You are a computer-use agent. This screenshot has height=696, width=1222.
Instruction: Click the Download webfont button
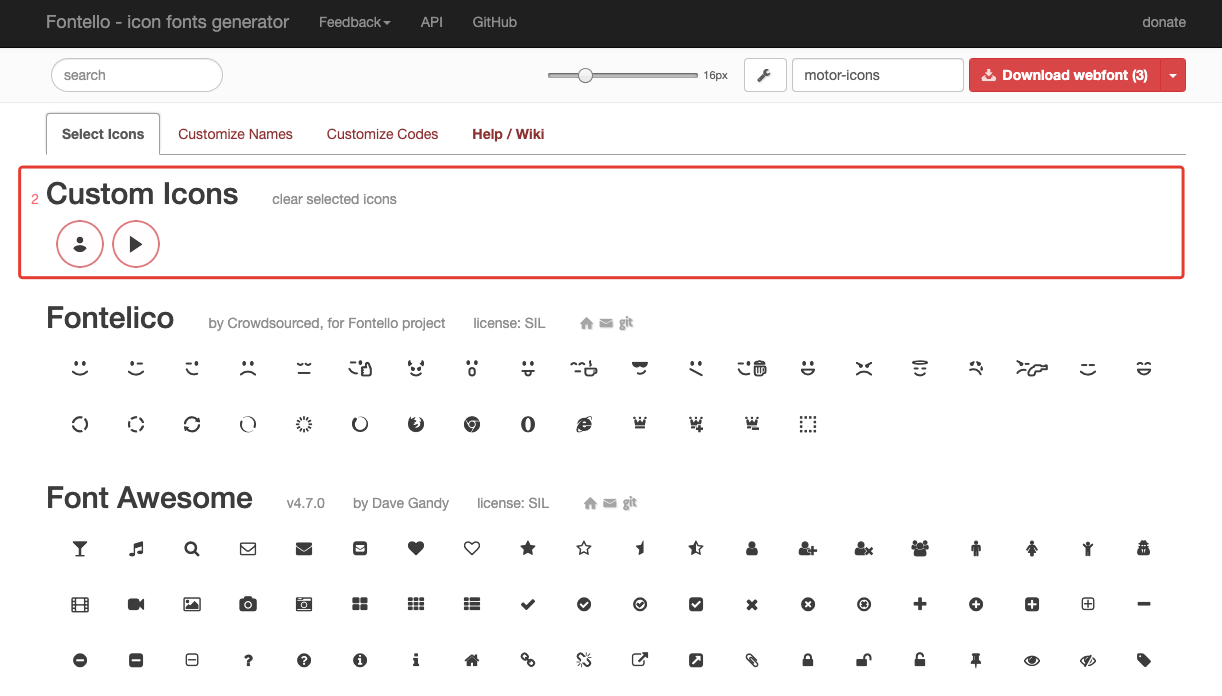(x=1064, y=75)
